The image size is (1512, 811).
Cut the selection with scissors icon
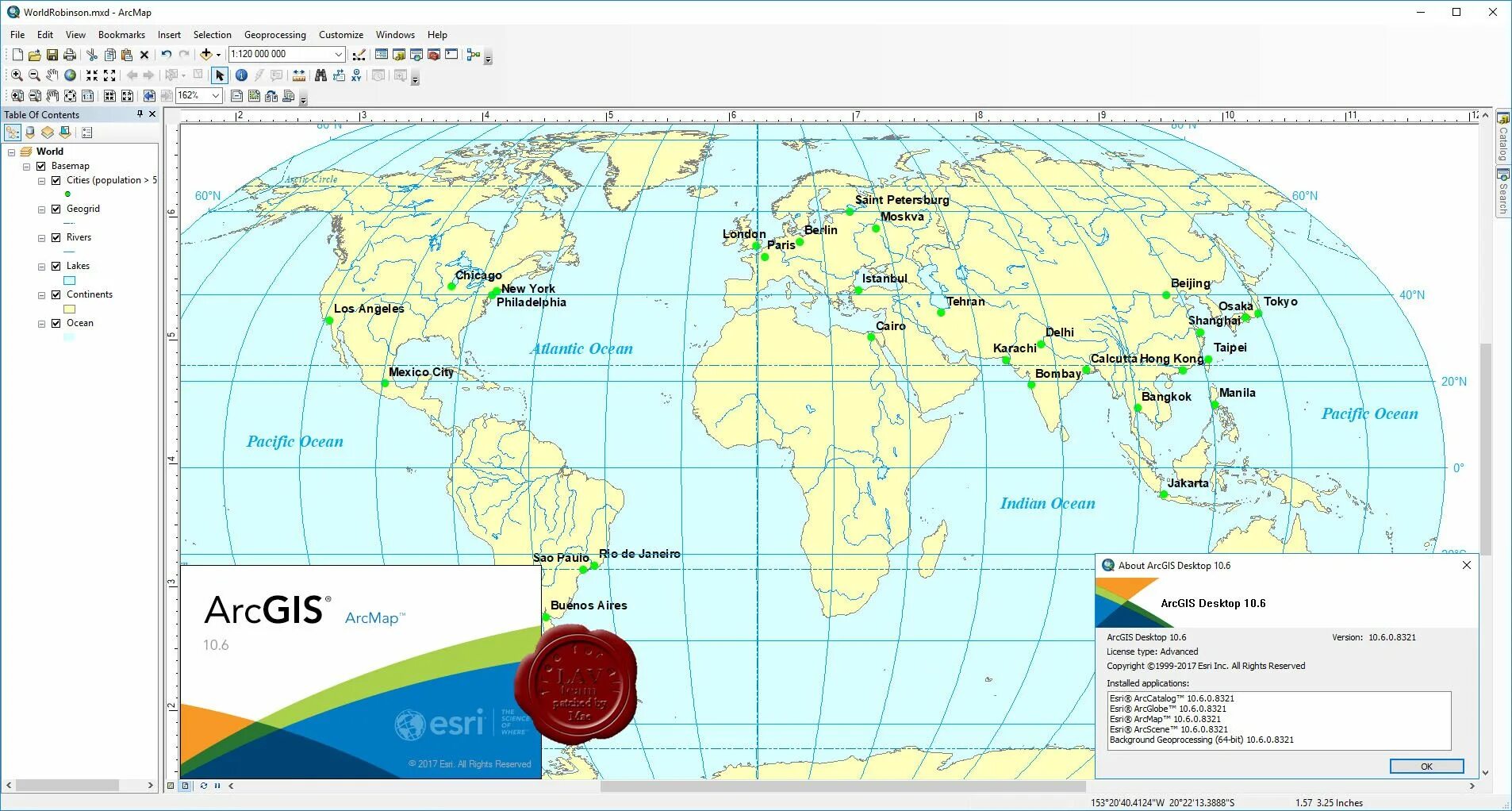[x=92, y=55]
